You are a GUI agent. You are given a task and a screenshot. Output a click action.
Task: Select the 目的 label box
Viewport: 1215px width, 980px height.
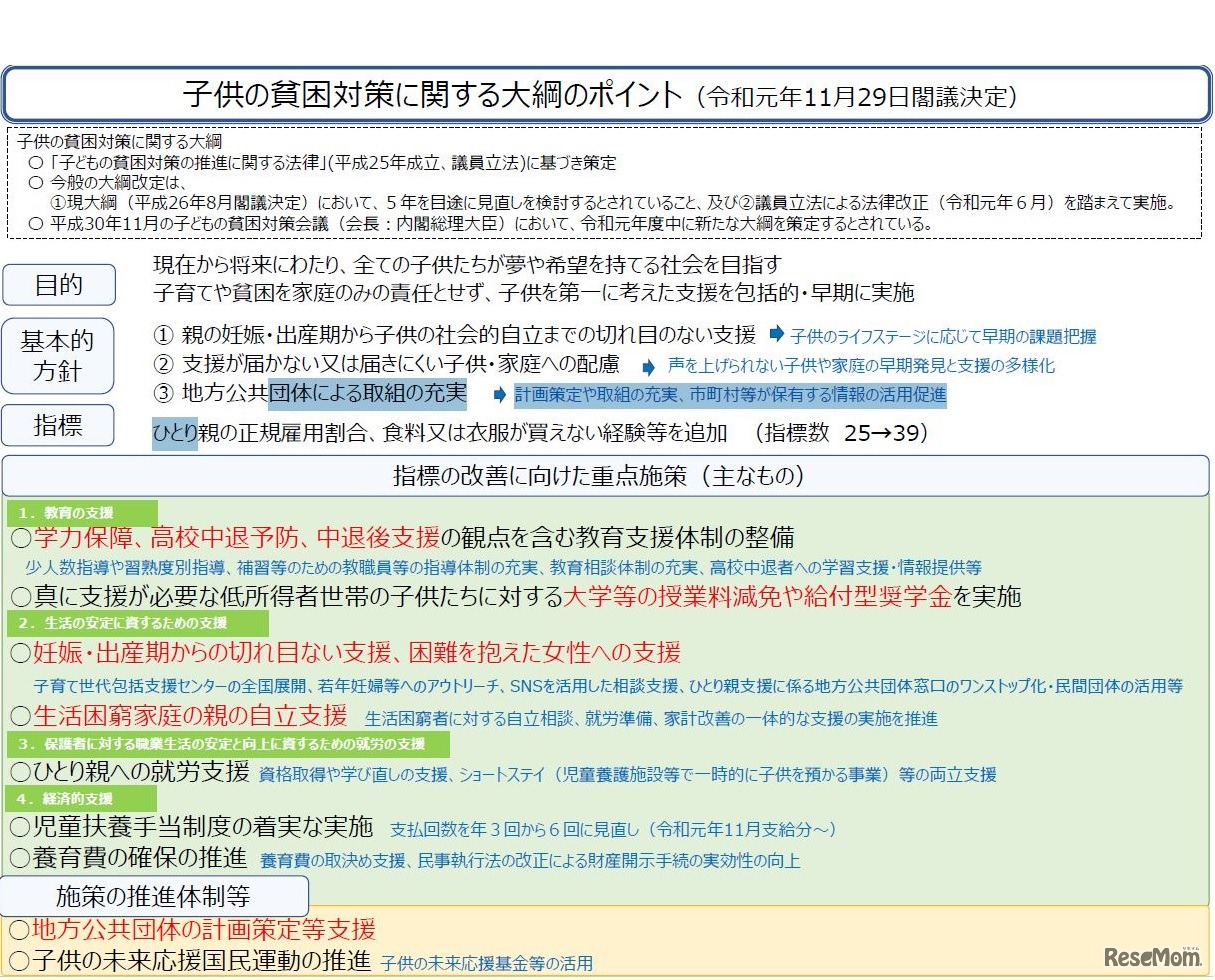(x=59, y=285)
